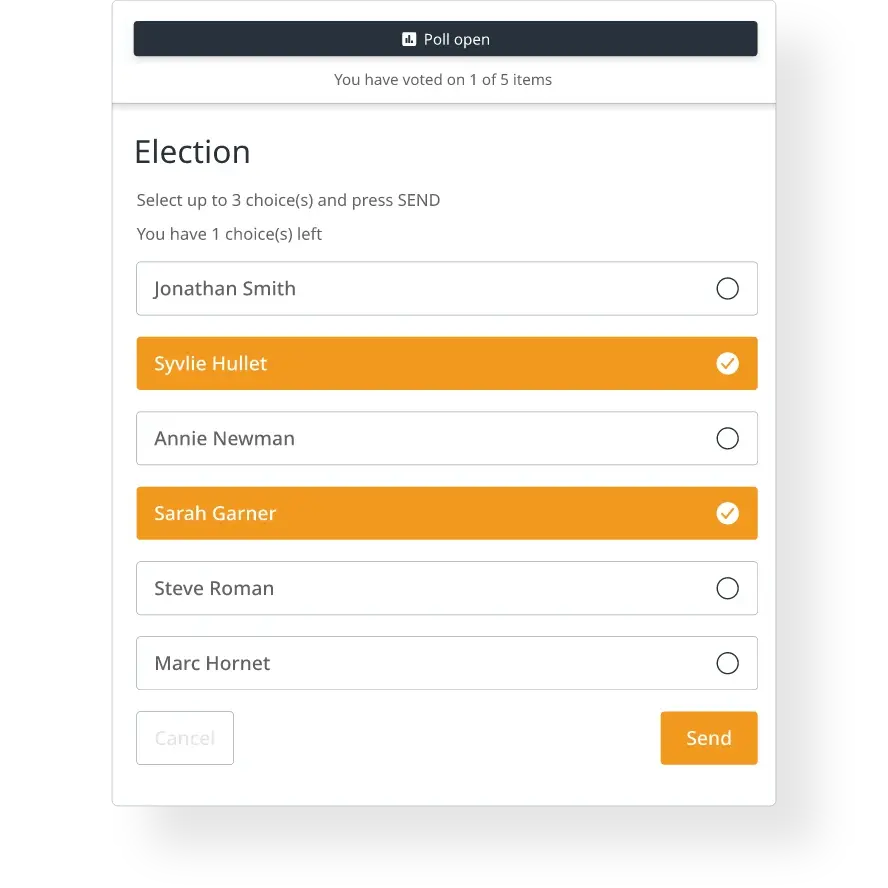Select the Steve Roman radio button
The image size is (888, 888).
[727, 588]
